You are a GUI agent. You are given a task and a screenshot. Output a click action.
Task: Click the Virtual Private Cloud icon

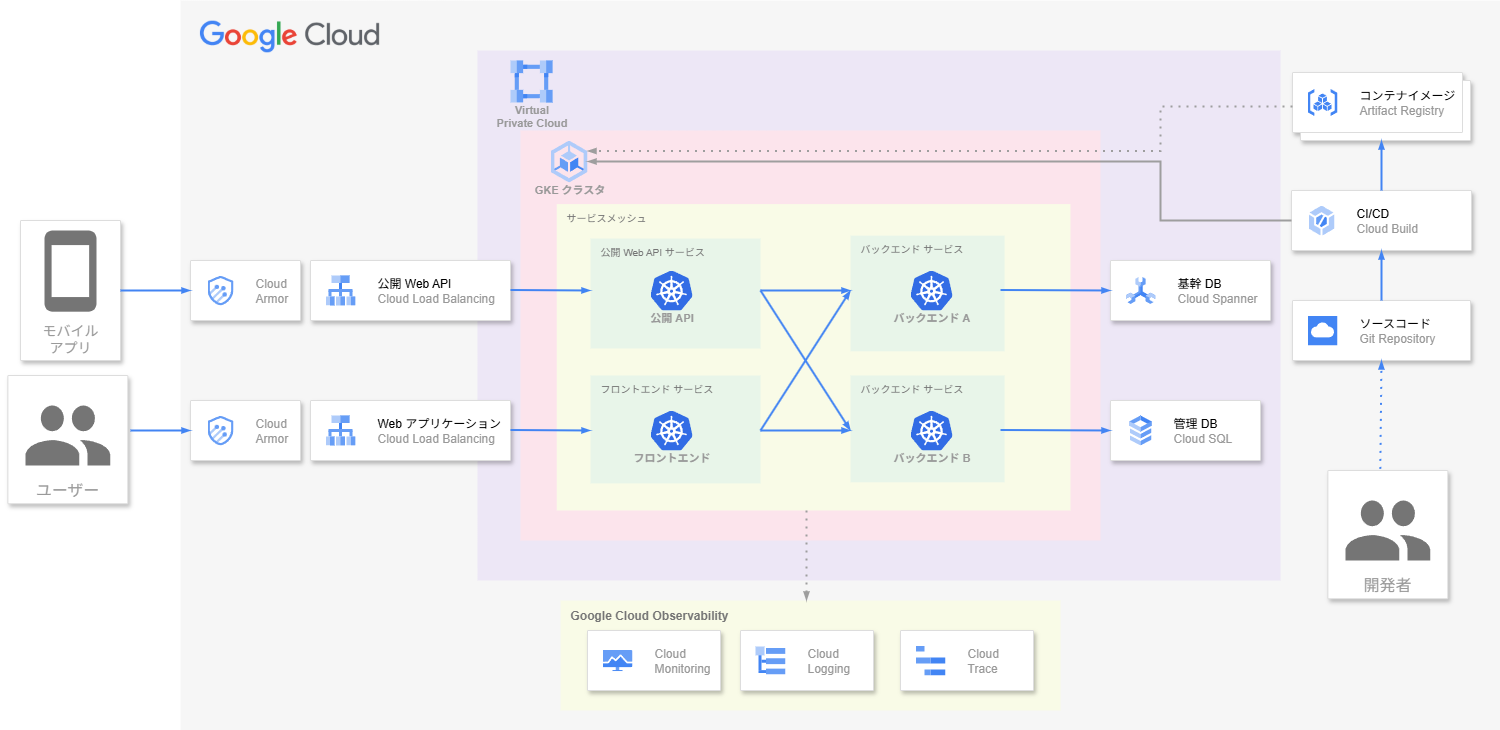tap(532, 82)
